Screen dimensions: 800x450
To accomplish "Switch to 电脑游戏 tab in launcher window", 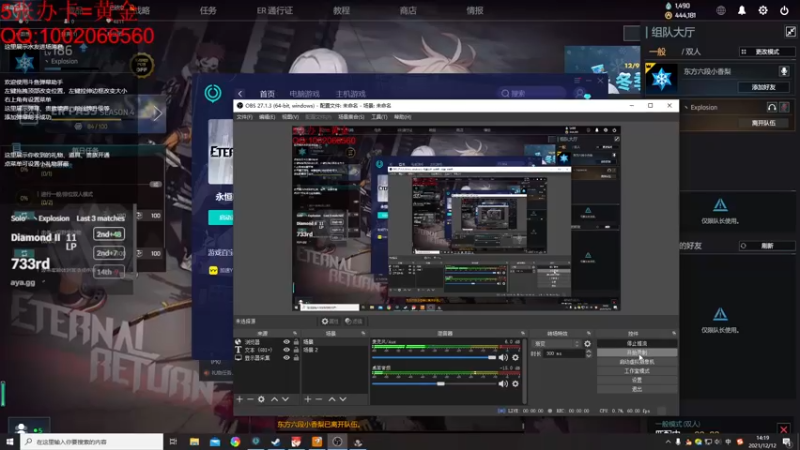I will pos(304,94).
